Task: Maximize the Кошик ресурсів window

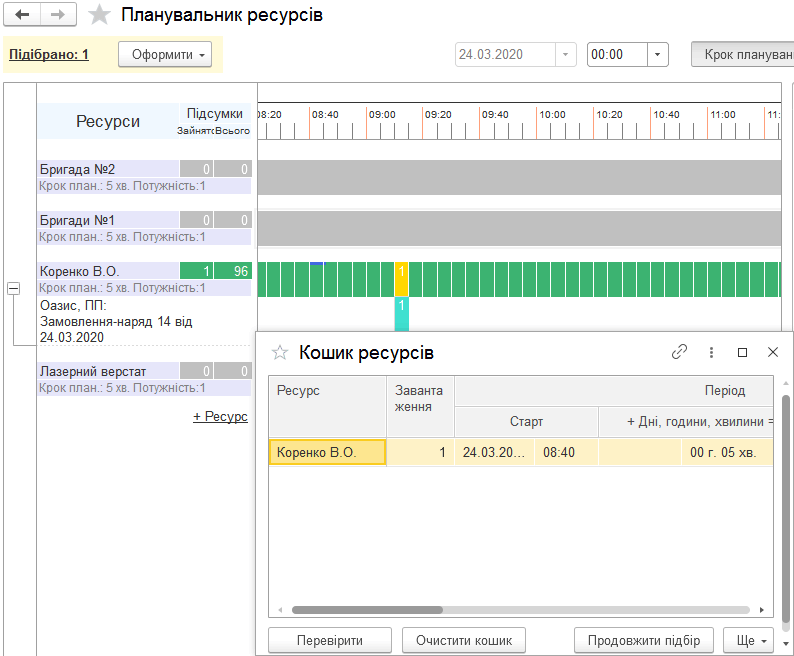Action: pos(742,352)
